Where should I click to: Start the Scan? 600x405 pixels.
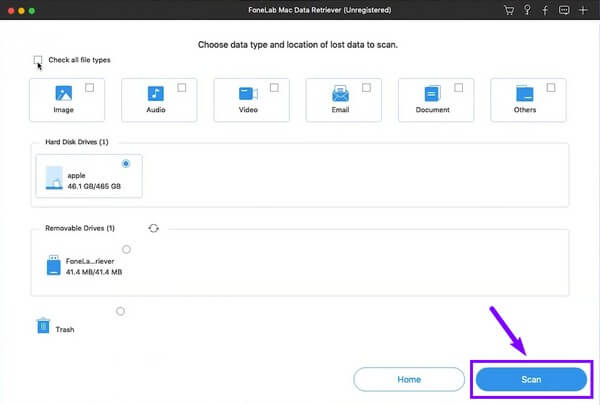[531, 379]
